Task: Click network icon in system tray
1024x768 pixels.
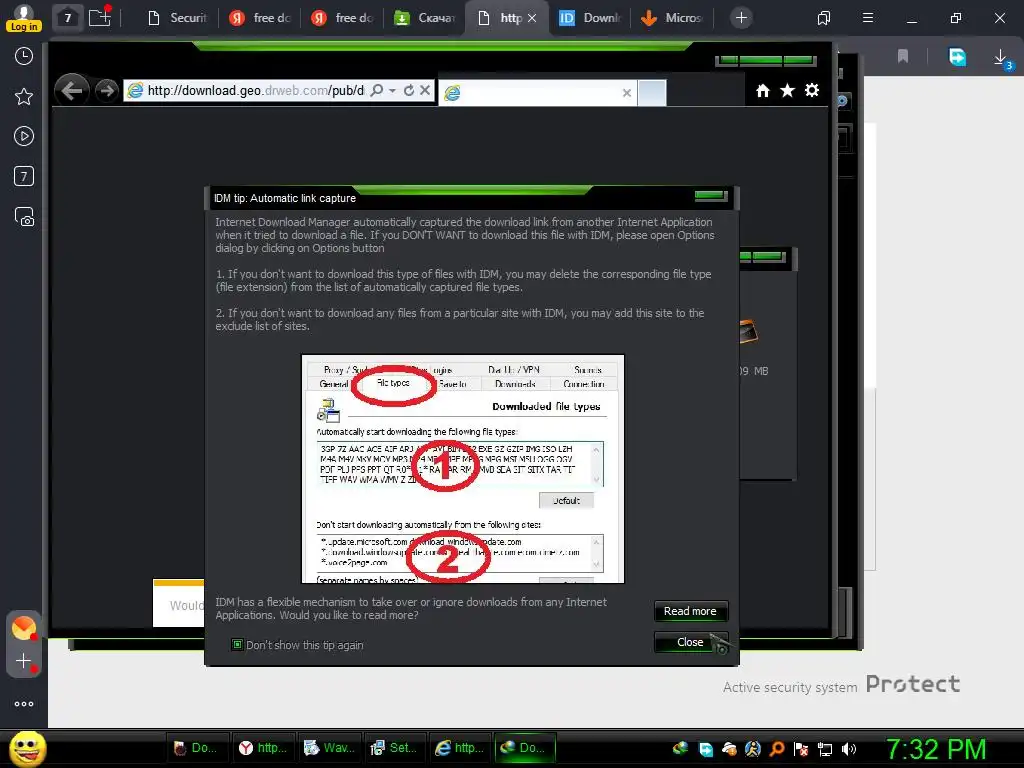Action: coord(825,749)
